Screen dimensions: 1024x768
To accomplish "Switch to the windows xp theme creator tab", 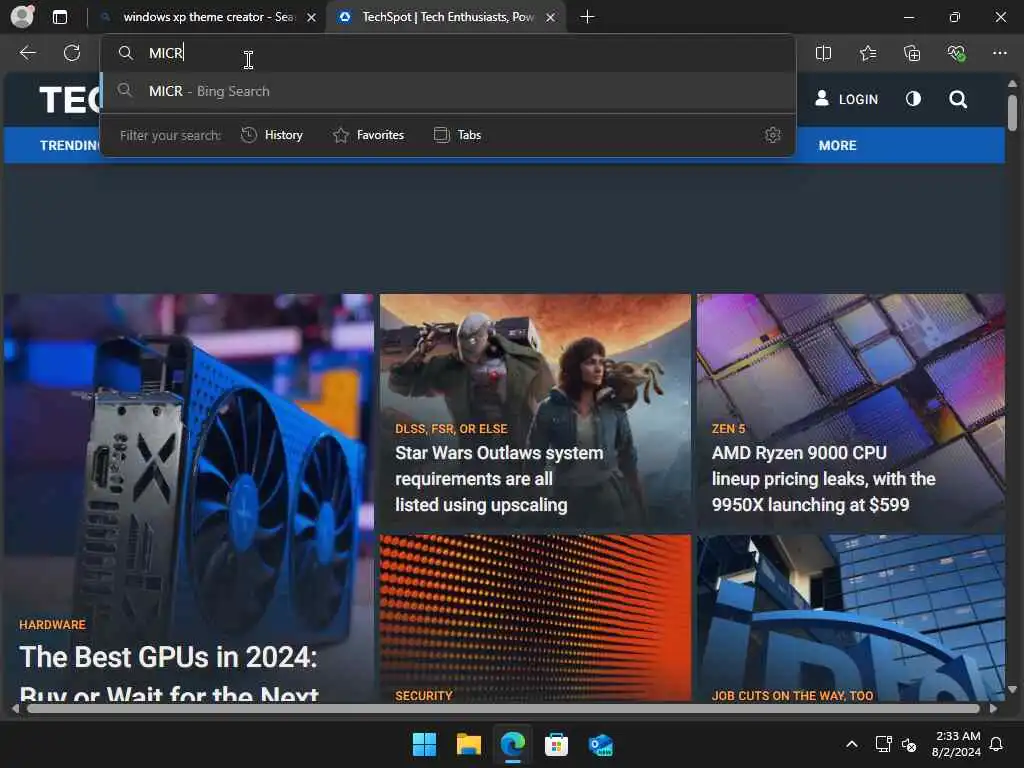I will coord(208,17).
